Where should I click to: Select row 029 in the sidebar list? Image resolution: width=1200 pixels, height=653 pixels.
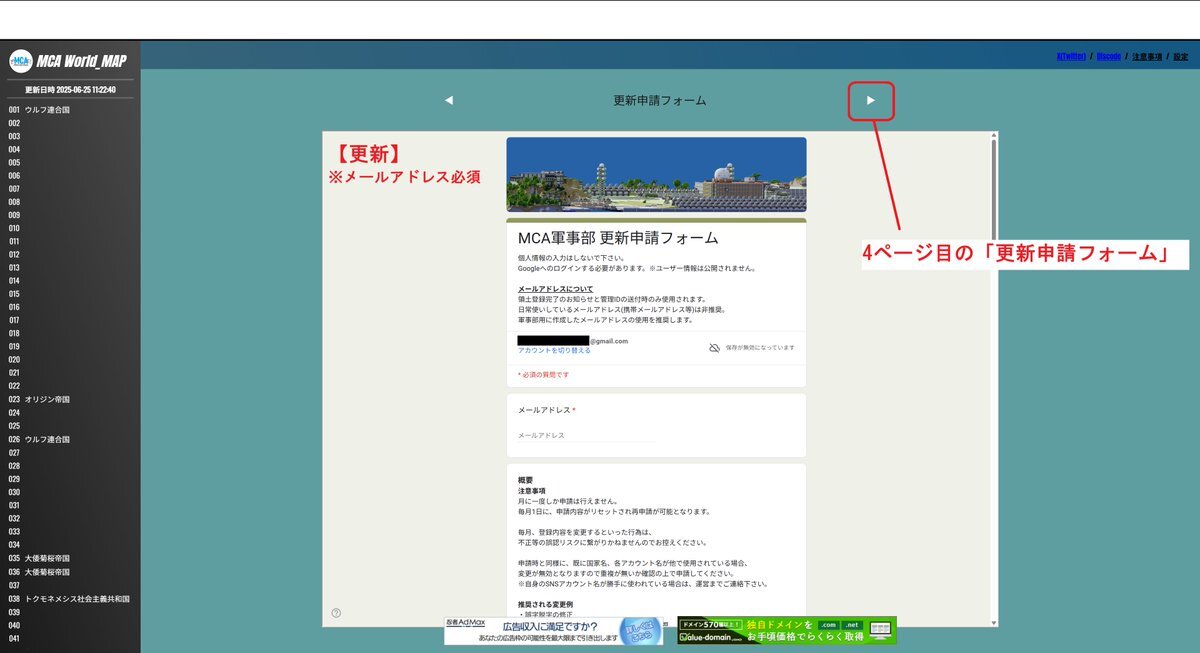coord(70,479)
